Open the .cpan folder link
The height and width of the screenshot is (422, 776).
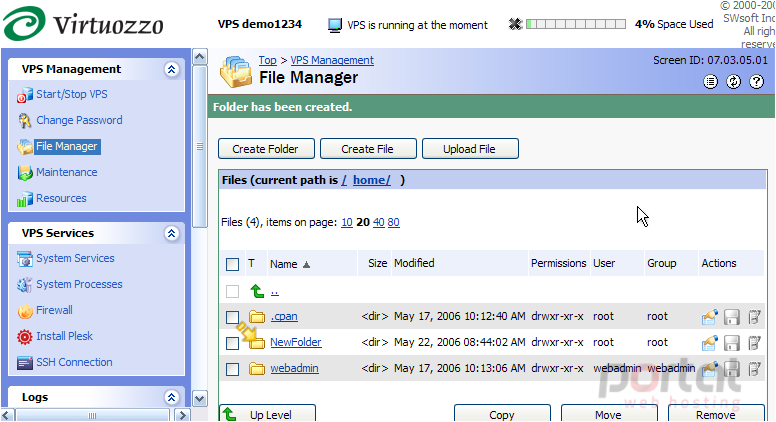pyautogui.click(x=284, y=317)
